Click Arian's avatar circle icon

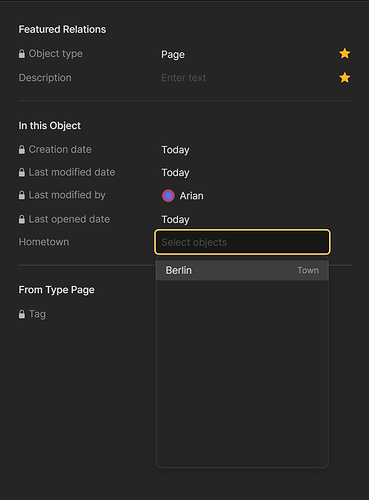168,196
